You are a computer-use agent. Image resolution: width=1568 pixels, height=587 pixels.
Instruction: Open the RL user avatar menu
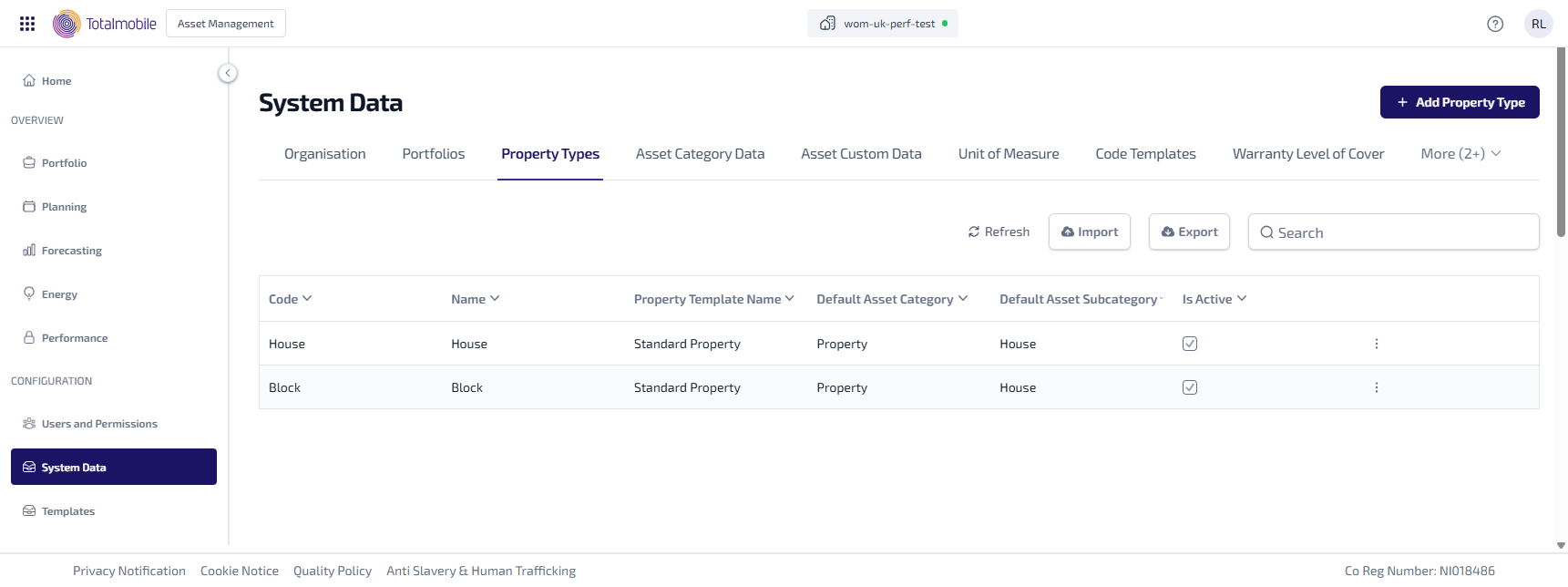coord(1538,24)
